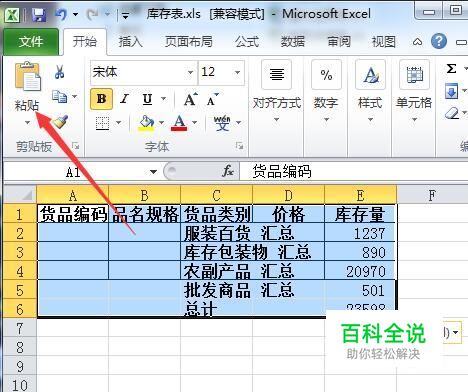
Task: Select the 品名规格 header cell
Action: pyautogui.click(x=144, y=214)
